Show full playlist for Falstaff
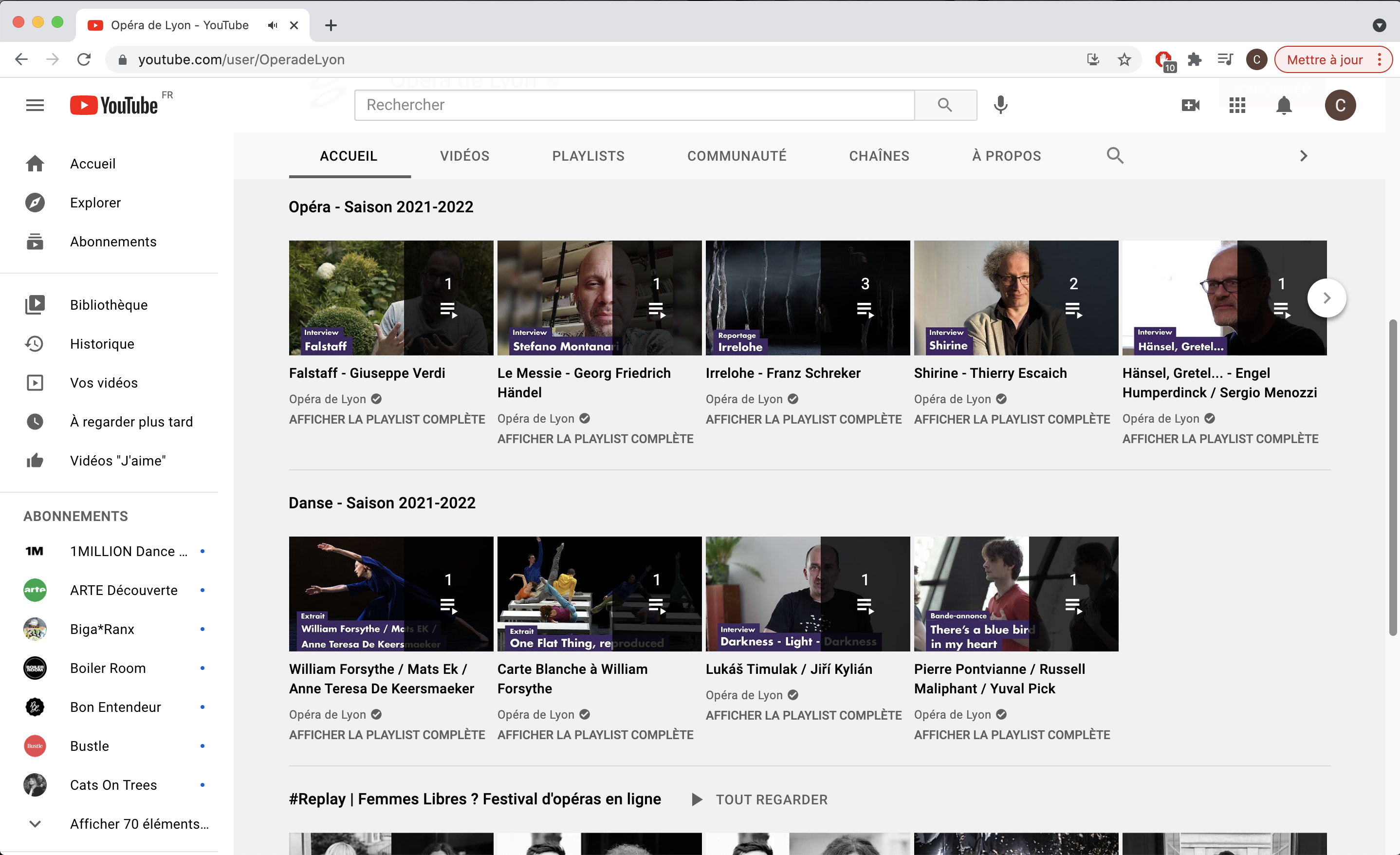The width and height of the screenshot is (1400, 855). 387,420
